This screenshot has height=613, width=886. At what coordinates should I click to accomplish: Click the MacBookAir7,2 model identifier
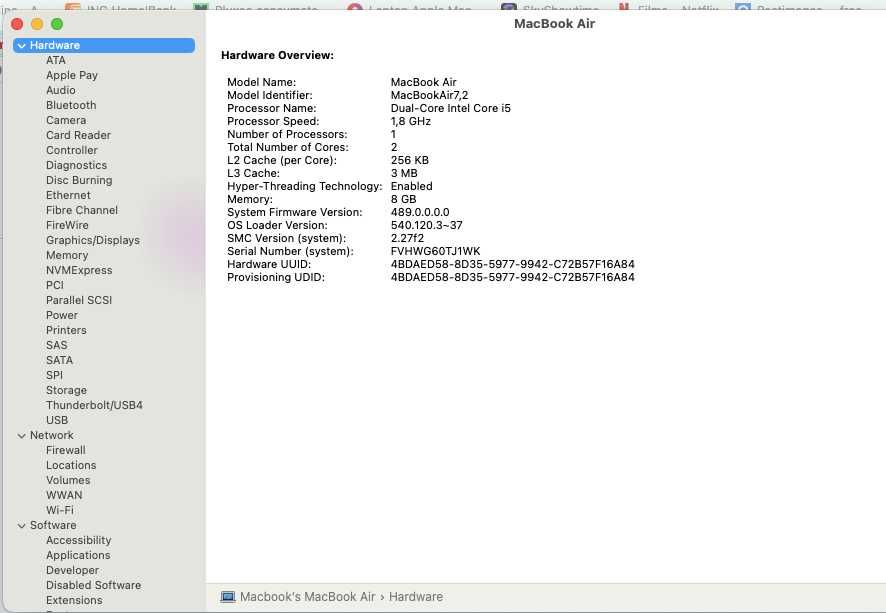pos(429,95)
